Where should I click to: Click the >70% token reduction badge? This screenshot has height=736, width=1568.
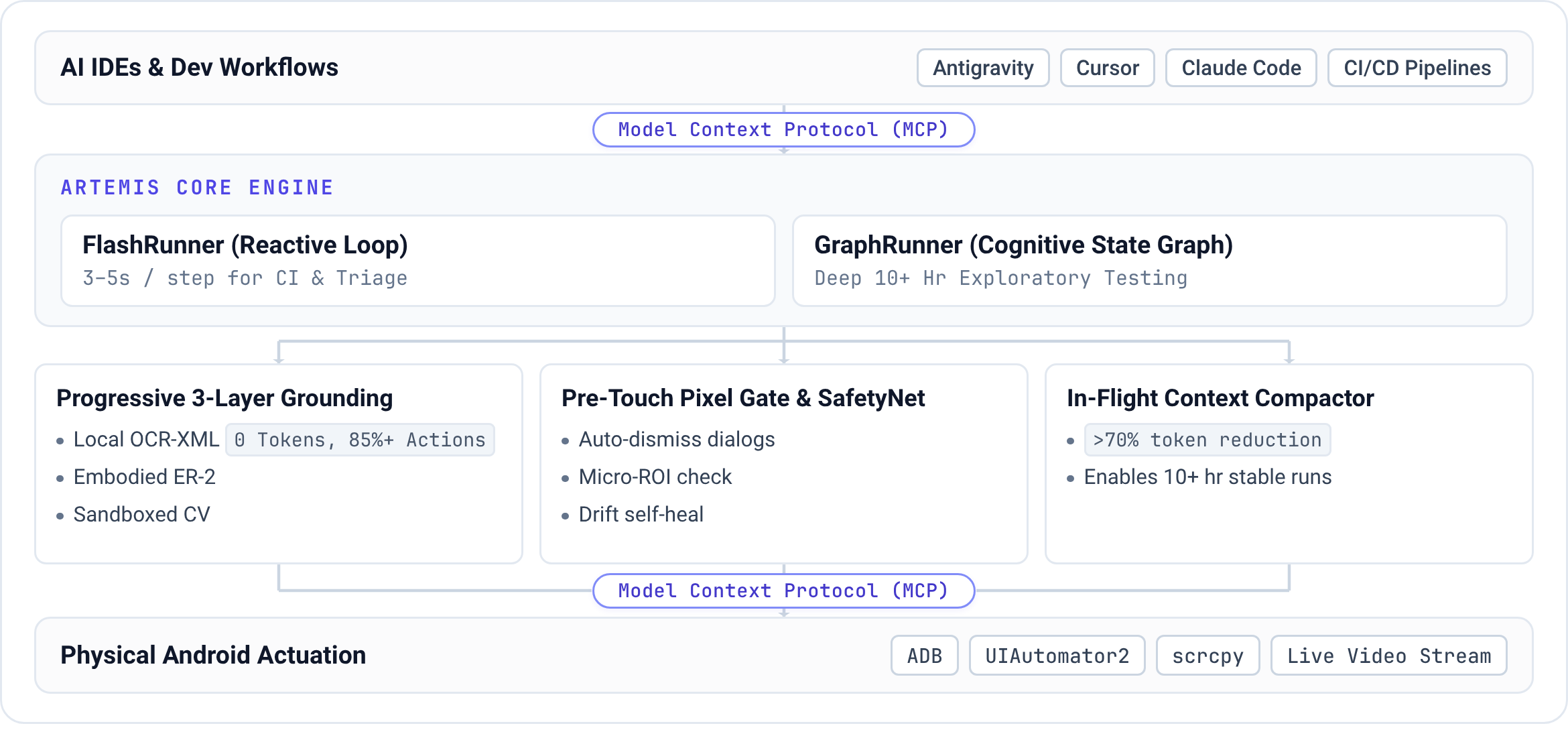point(1207,440)
